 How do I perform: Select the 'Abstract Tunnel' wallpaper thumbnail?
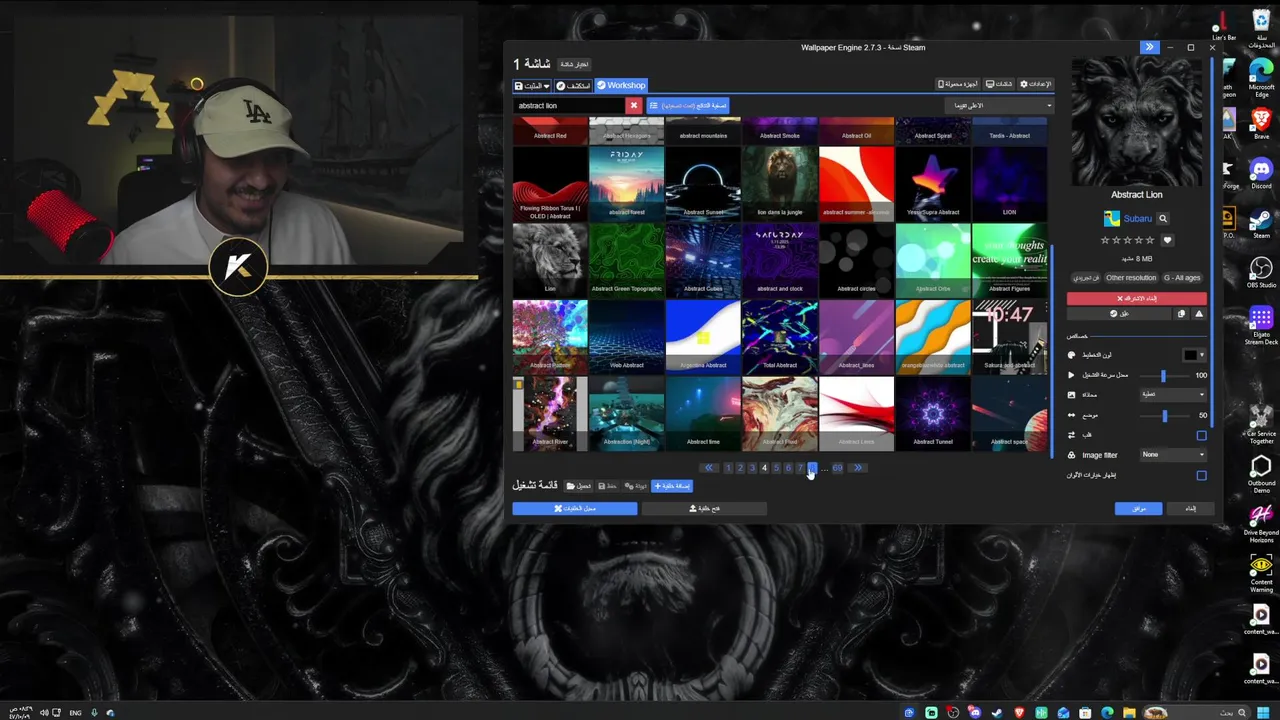click(933, 412)
